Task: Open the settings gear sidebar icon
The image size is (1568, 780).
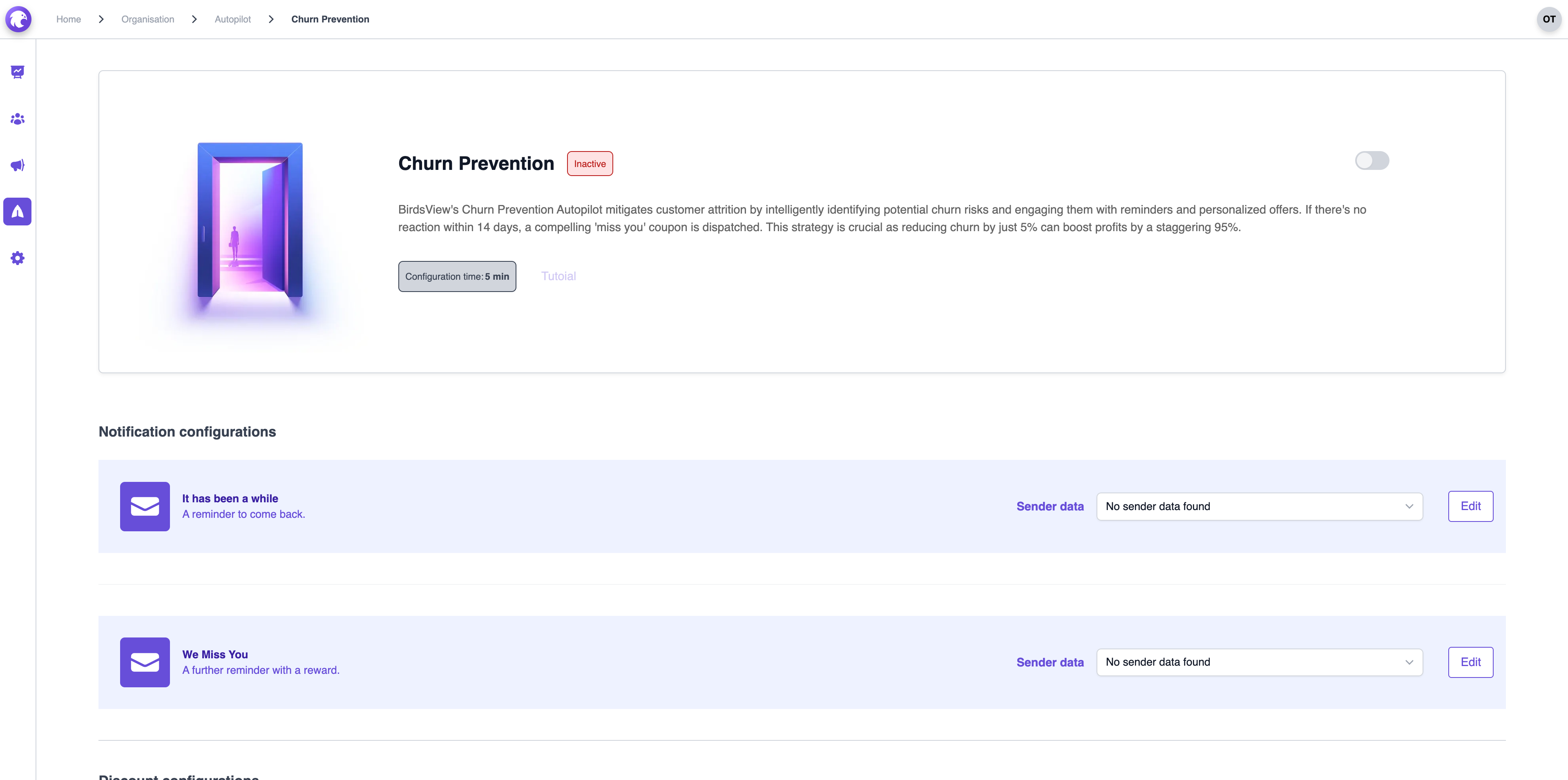Action: (18, 258)
